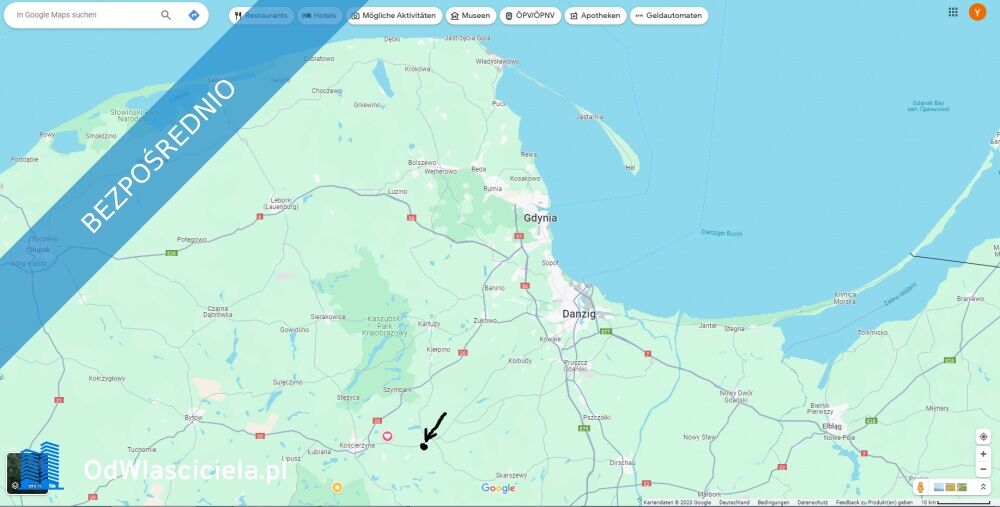Click the Hel town label
Image resolution: width=1000 pixels, height=507 pixels.
[630, 168]
